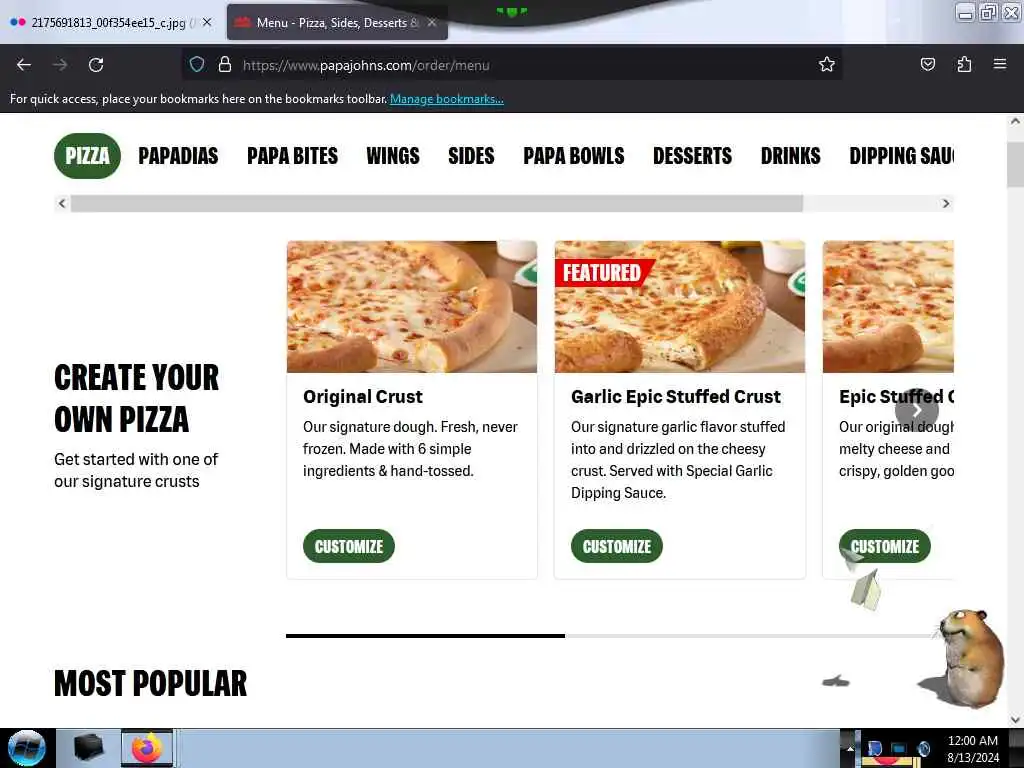Reload the Papa Johns page

(x=96, y=65)
